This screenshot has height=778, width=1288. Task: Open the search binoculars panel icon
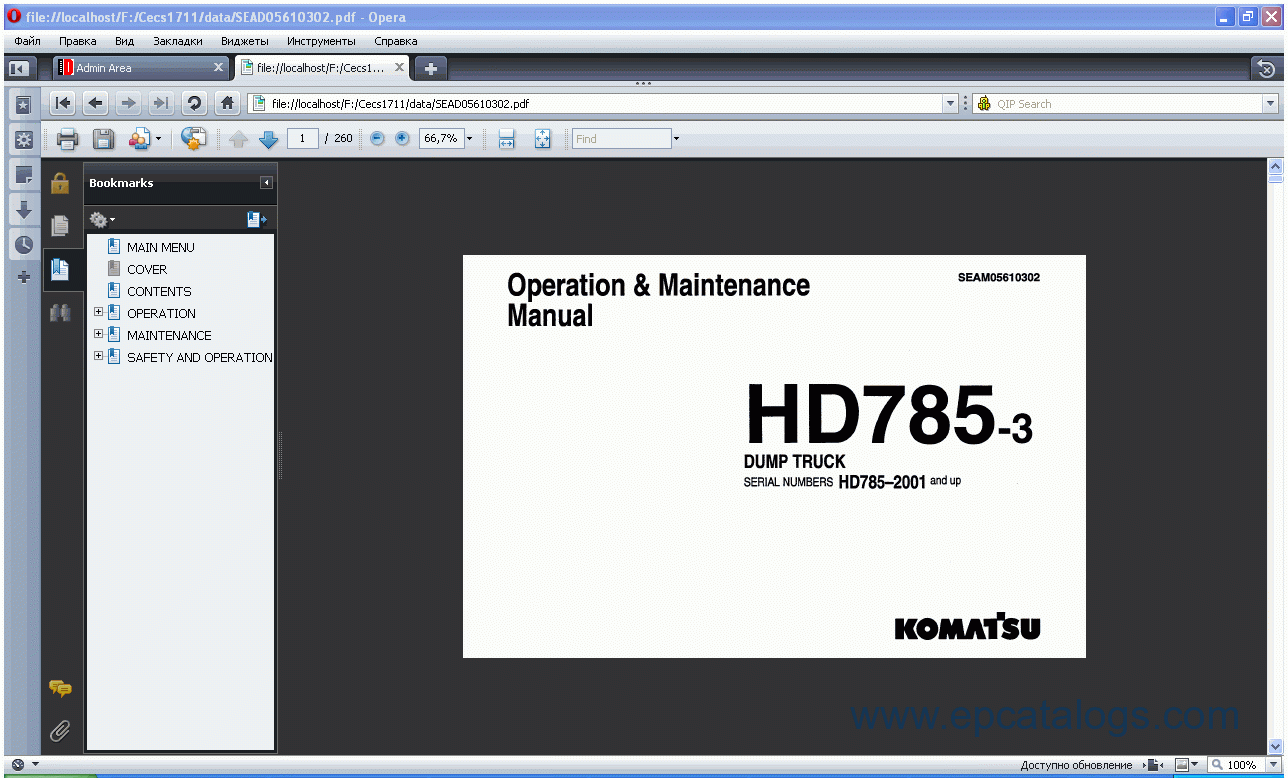[60, 312]
